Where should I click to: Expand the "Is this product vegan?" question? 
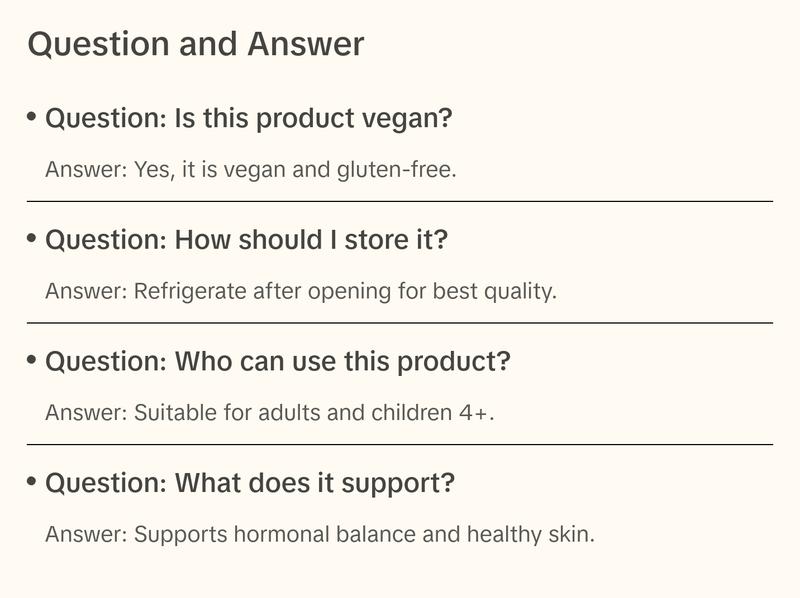249,119
